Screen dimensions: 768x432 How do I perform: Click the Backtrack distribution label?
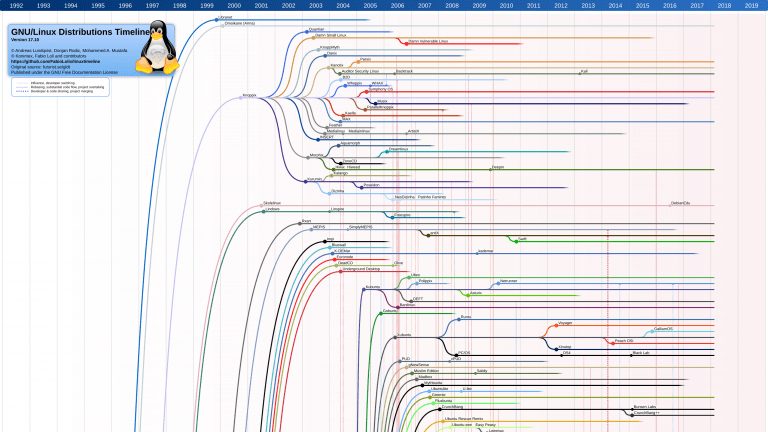[404, 71]
